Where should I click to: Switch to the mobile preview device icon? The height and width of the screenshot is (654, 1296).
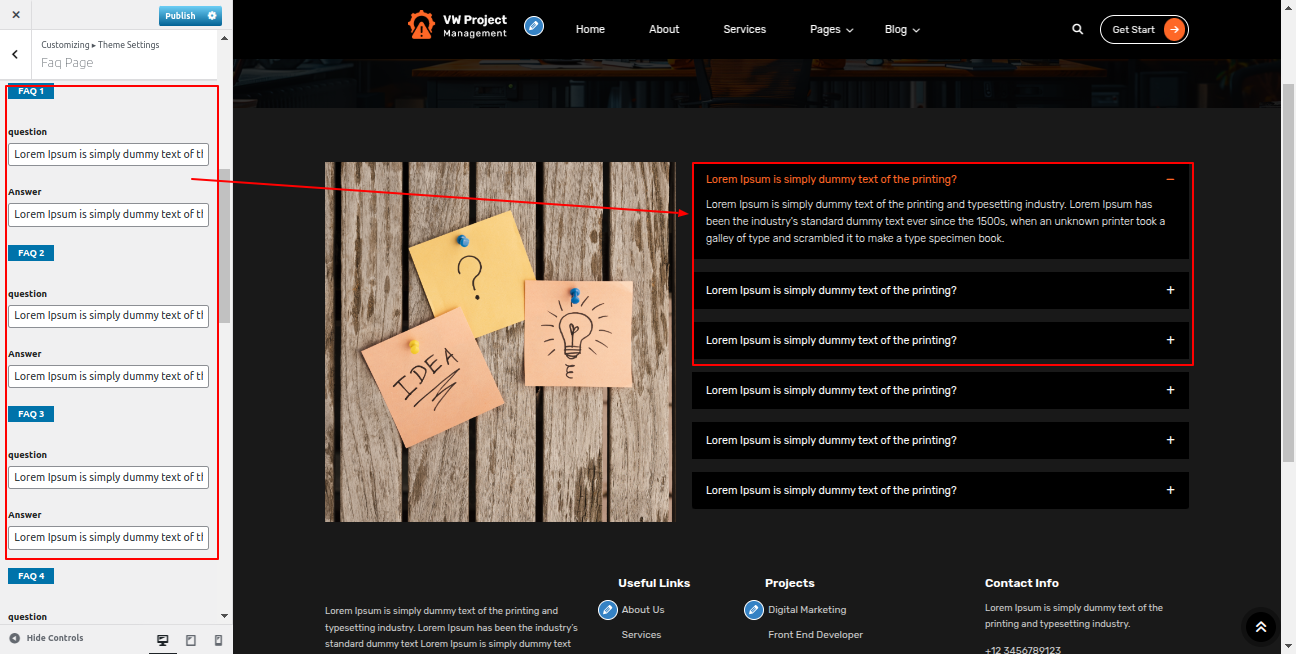(218, 639)
